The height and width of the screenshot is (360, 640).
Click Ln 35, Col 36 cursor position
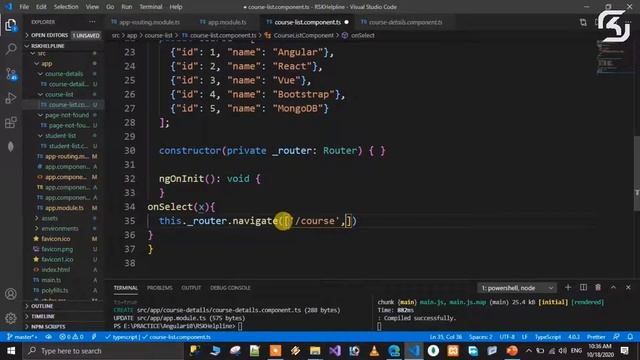pos(446,337)
